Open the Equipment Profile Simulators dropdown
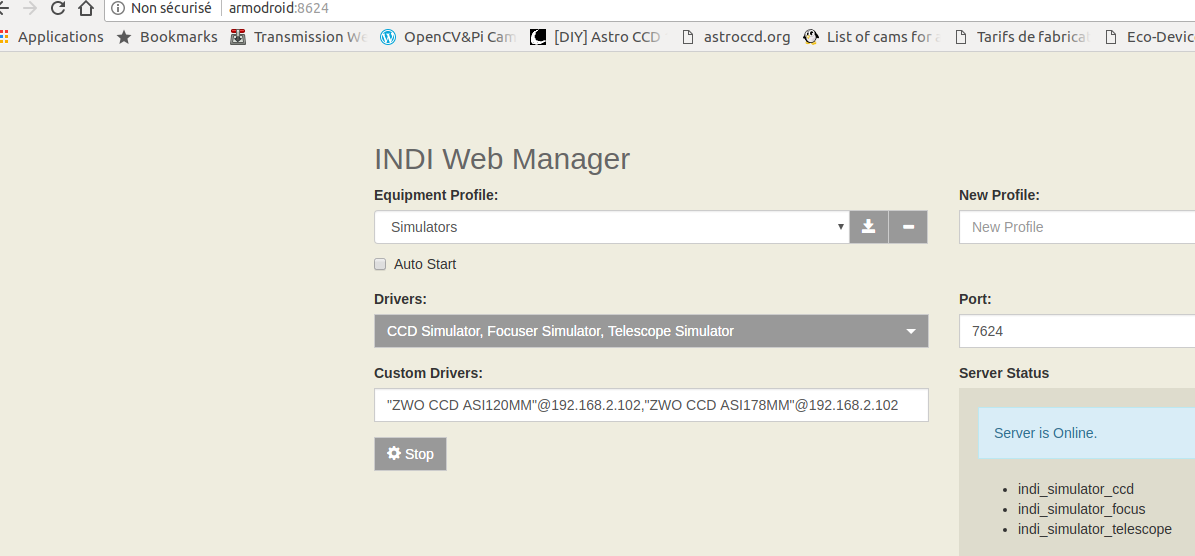The height and width of the screenshot is (556, 1195). (x=611, y=227)
